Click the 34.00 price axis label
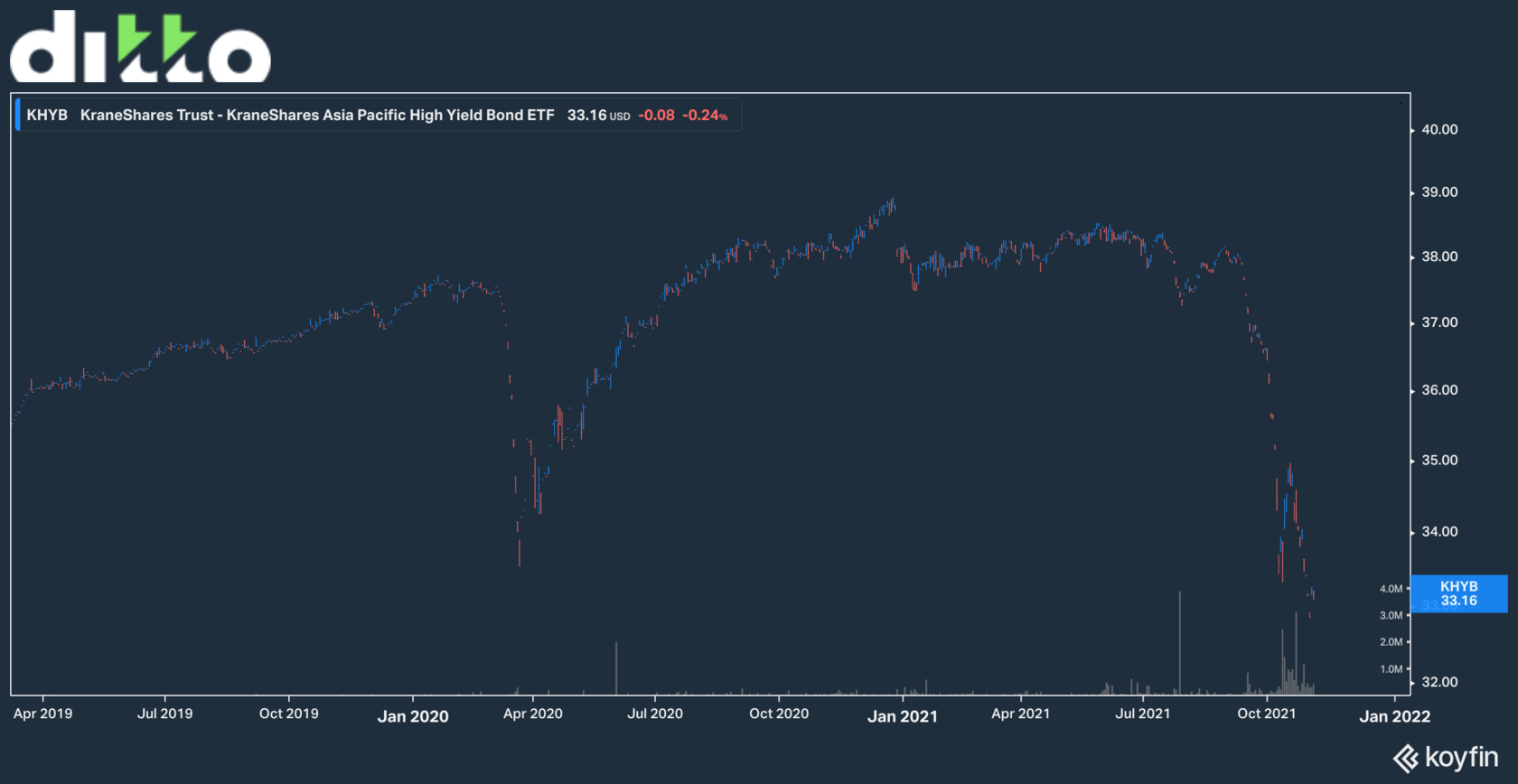The width and height of the screenshot is (1518, 784). pos(1439,531)
